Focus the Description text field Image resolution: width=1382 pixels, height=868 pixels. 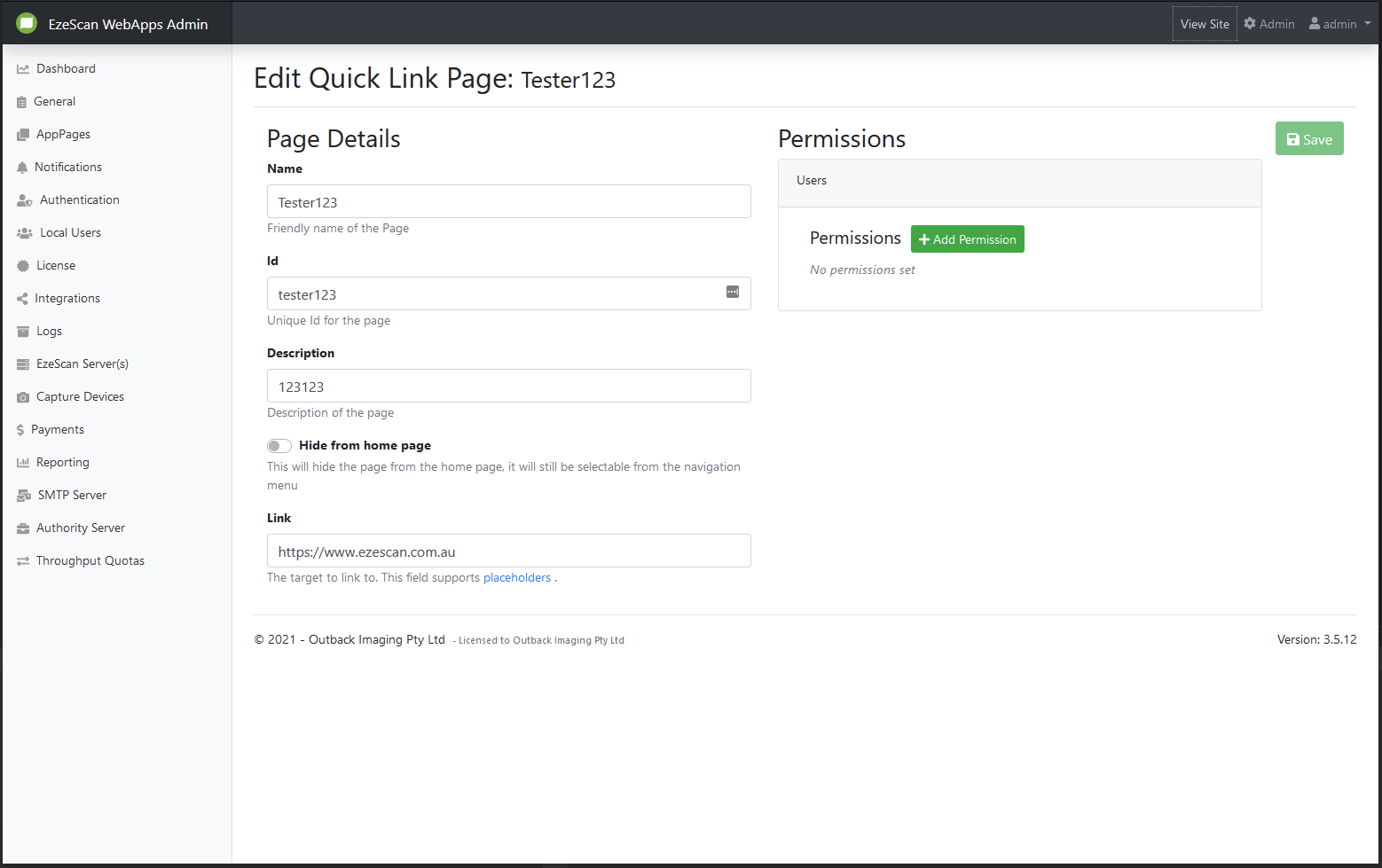click(508, 386)
